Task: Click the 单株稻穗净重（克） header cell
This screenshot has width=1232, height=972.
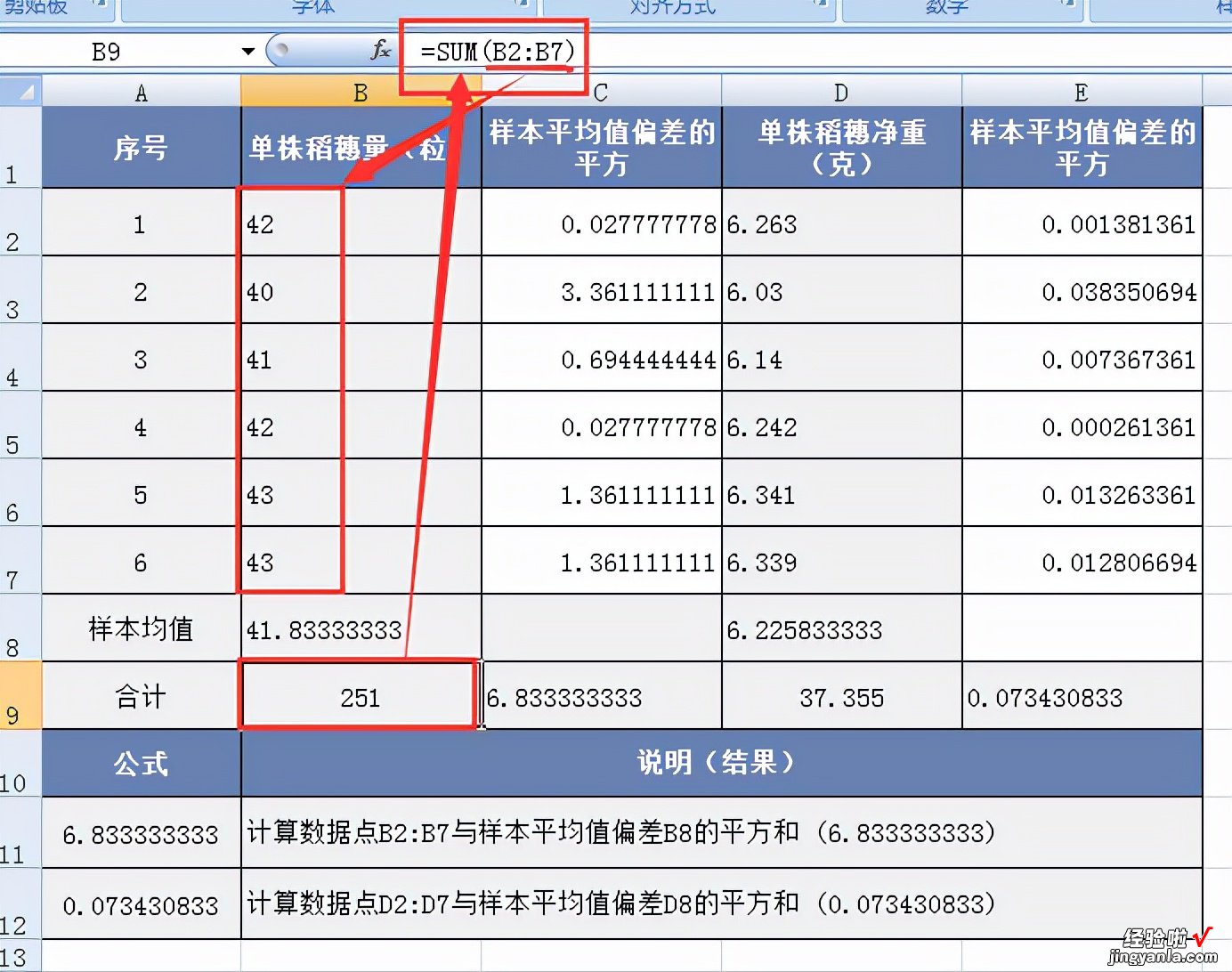Action: point(841,147)
